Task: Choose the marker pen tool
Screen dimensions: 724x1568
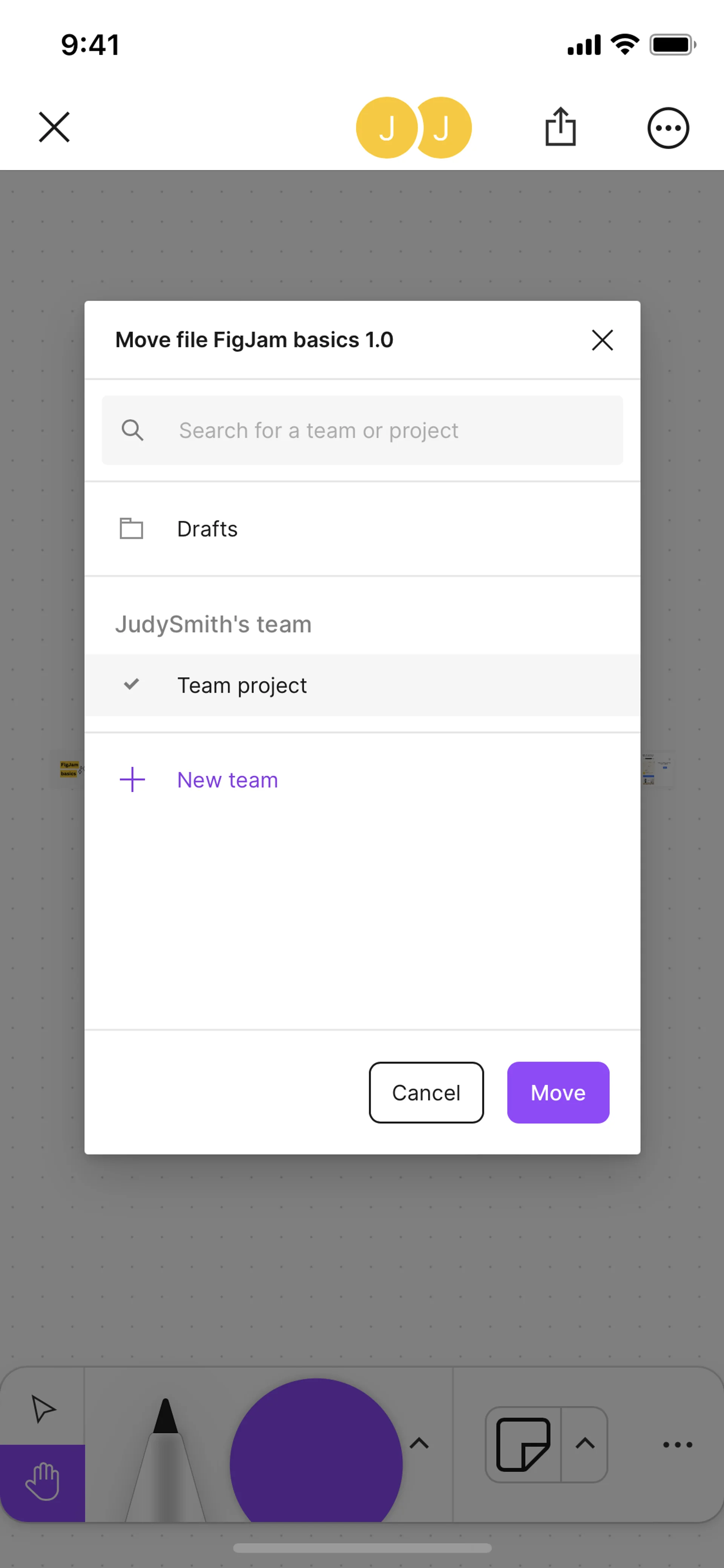Action: 166,1461
